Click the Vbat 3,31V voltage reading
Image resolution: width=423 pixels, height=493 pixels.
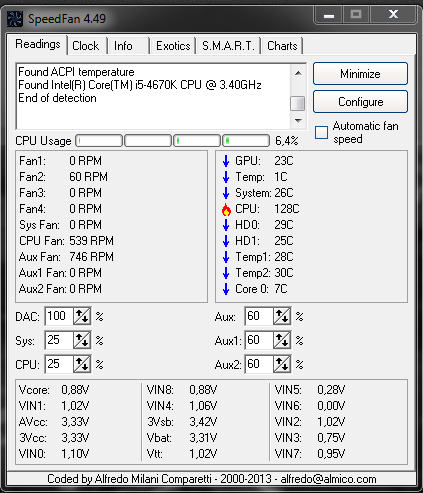pos(182,438)
